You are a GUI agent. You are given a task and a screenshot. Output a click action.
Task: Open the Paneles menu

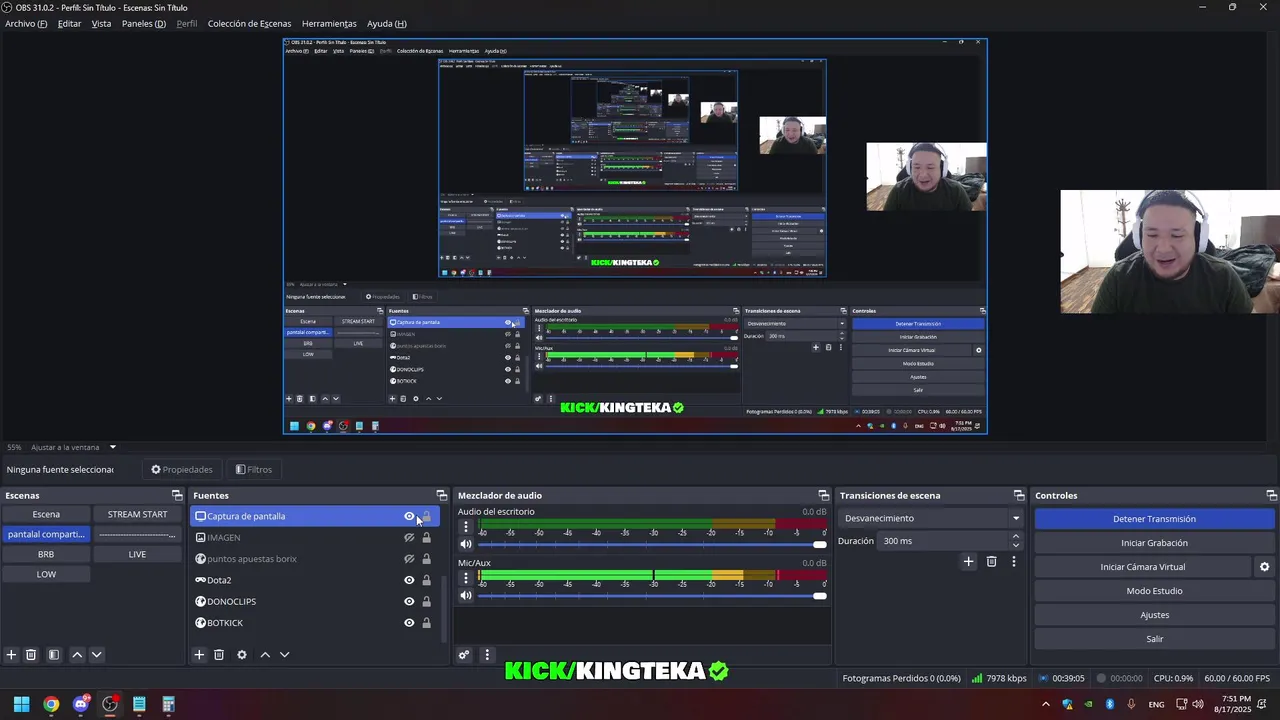[x=144, y=23]
